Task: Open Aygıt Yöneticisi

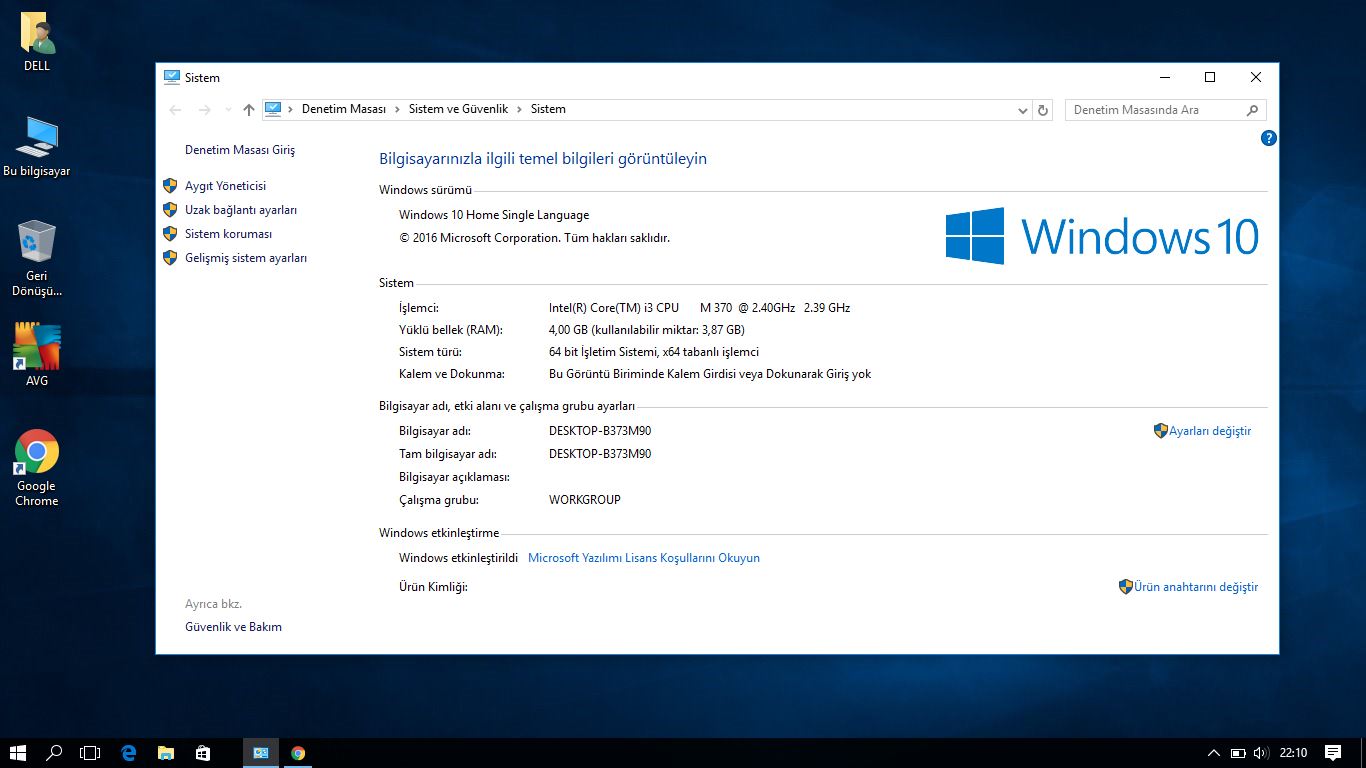Action: 225,186
